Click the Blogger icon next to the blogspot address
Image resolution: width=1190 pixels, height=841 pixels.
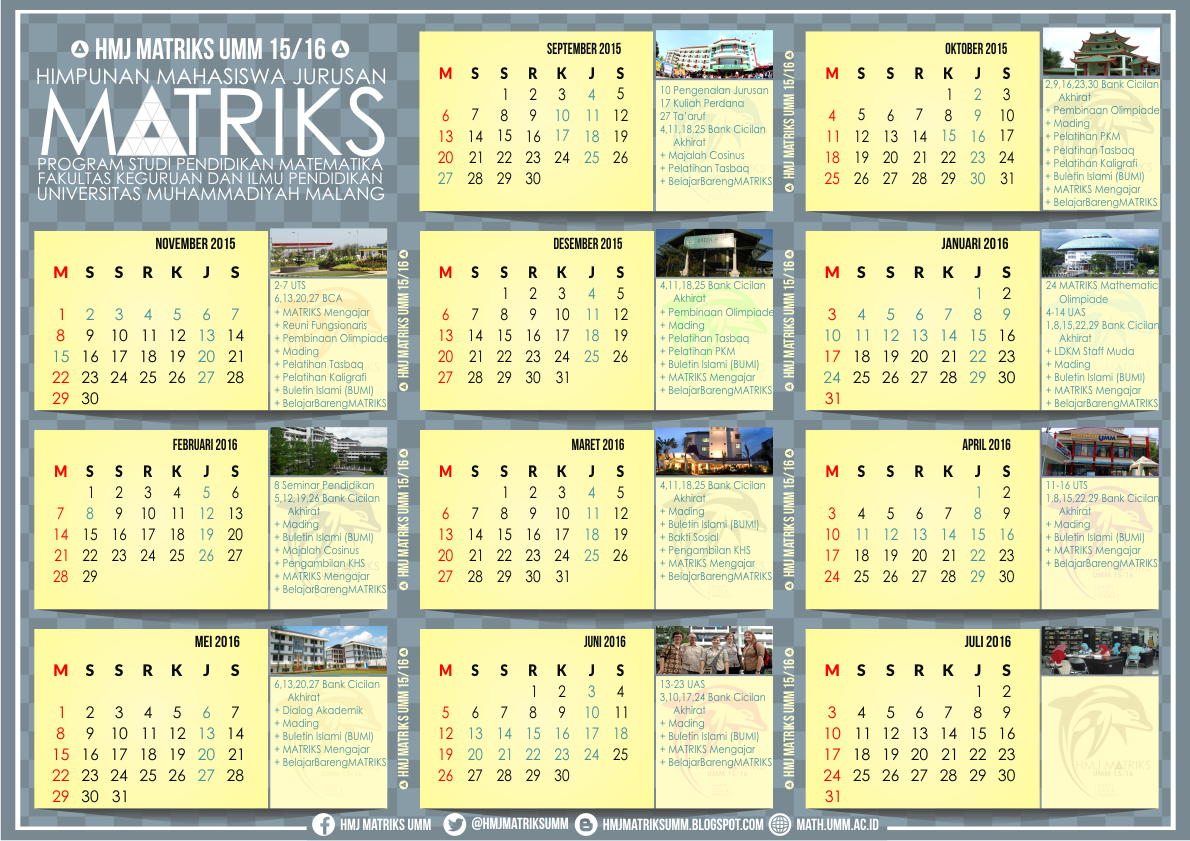pos(585,827)
